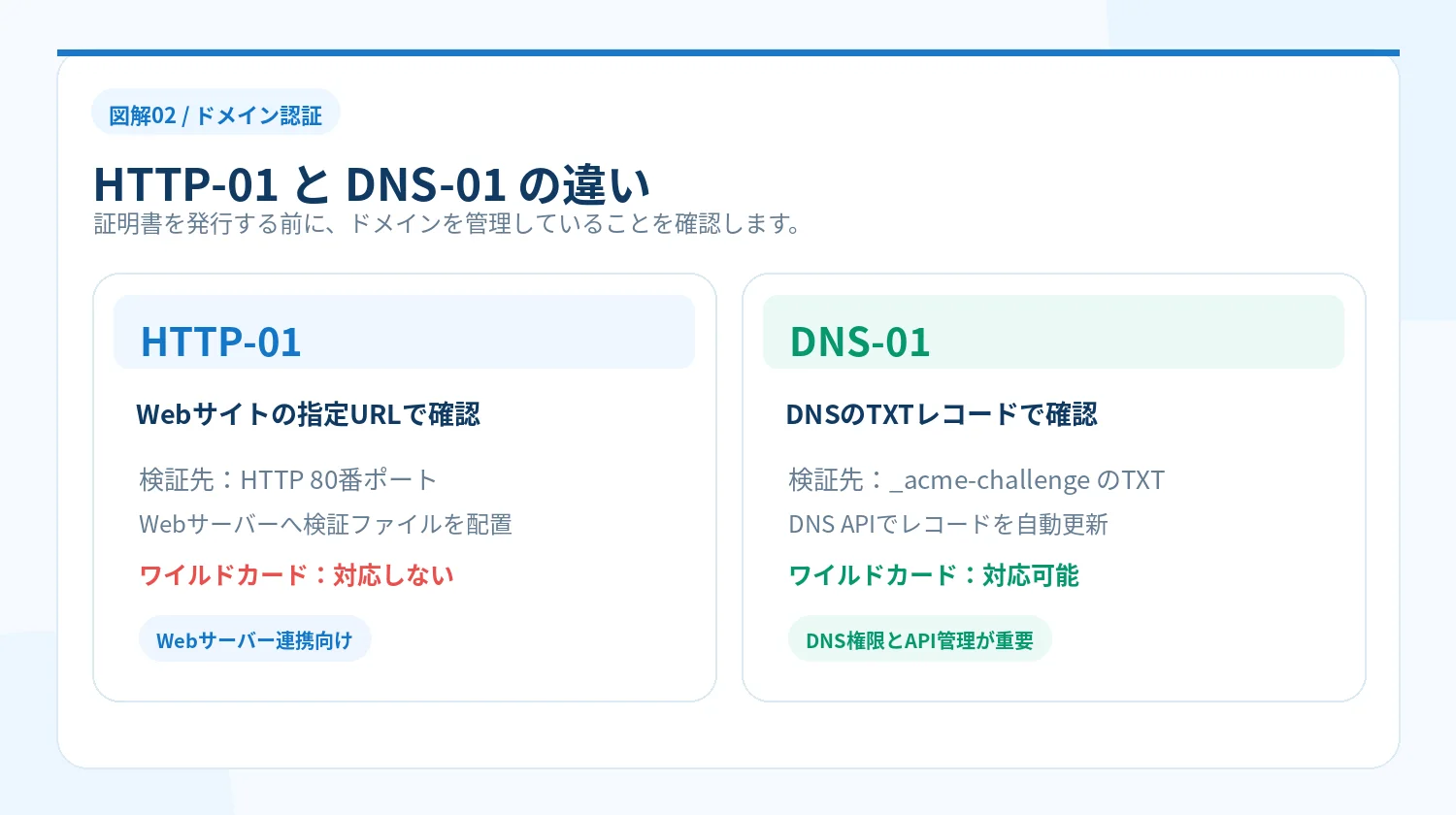Click the red ワイルドカード：対応しない text
Viewport: 1456px width, 815px height.
[x=297, y=575]
